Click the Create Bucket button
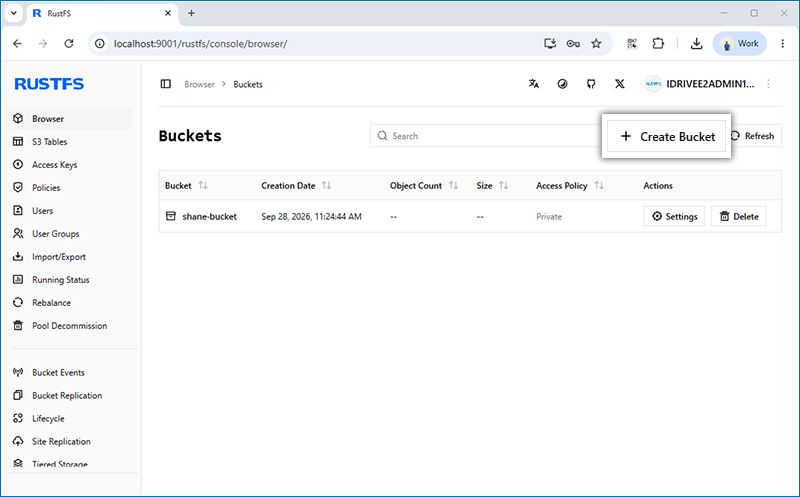The image size is (800, 497). (x=666, y=136)
